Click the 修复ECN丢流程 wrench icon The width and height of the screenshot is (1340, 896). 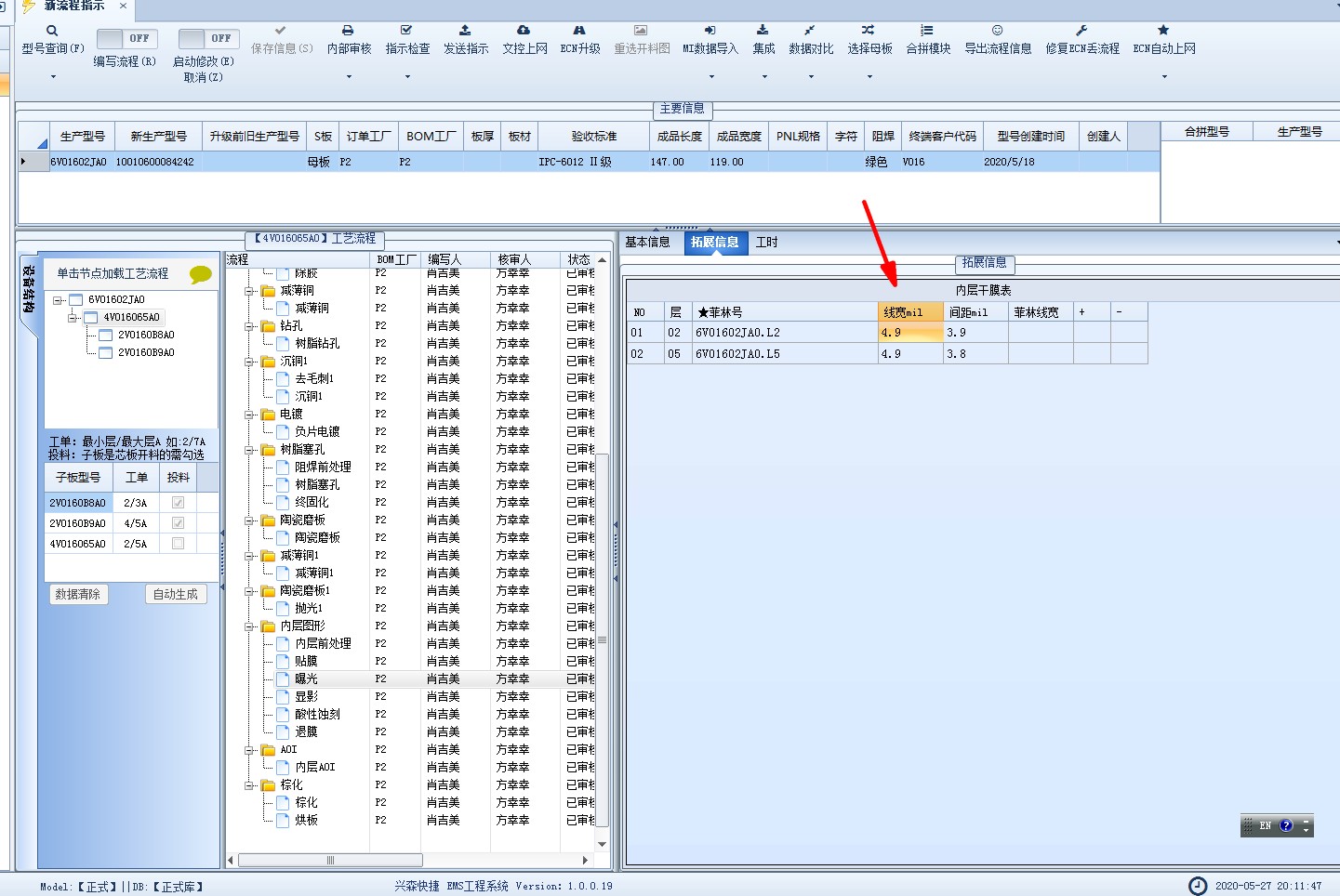(x=1082, y=31)
